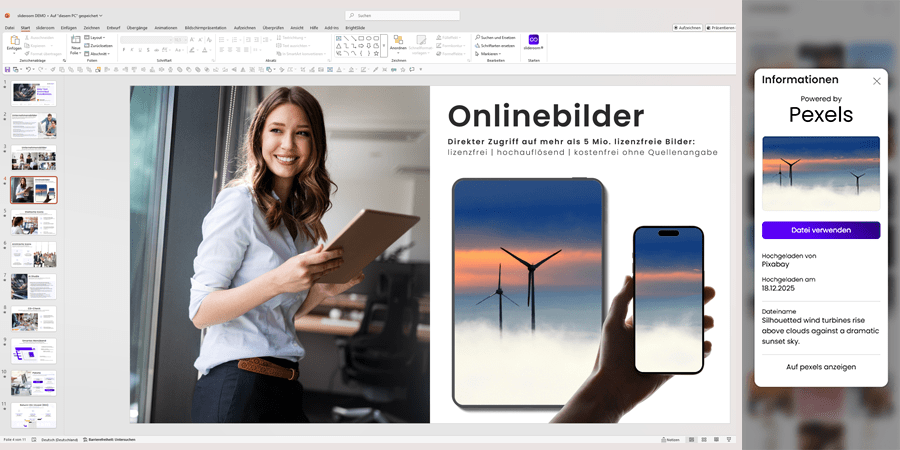Click the slideroom launch icon in ribbon
This screenshot has width=900, height=450.
[534, 41]
